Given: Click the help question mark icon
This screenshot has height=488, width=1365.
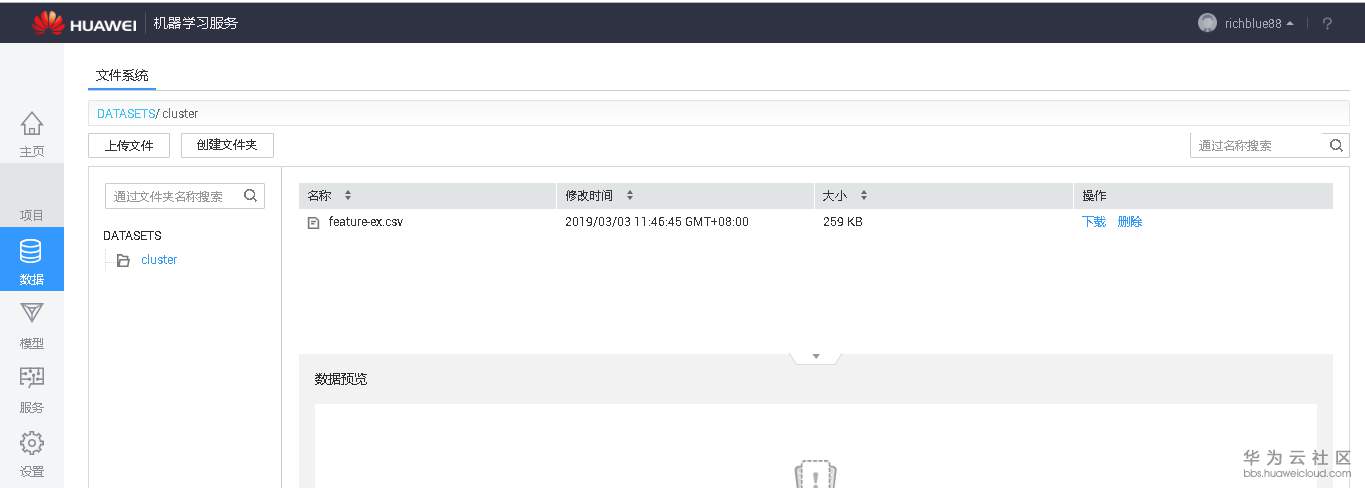Looking at the screenshot, I should (1327, 23).
